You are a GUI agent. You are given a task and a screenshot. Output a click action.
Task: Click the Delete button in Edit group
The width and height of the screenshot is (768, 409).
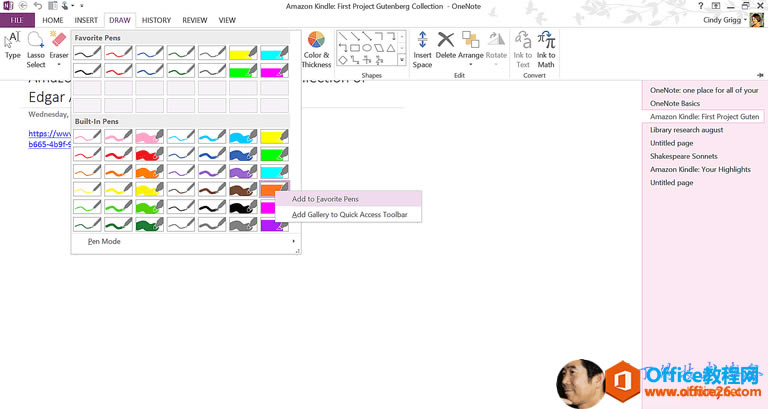446,45
